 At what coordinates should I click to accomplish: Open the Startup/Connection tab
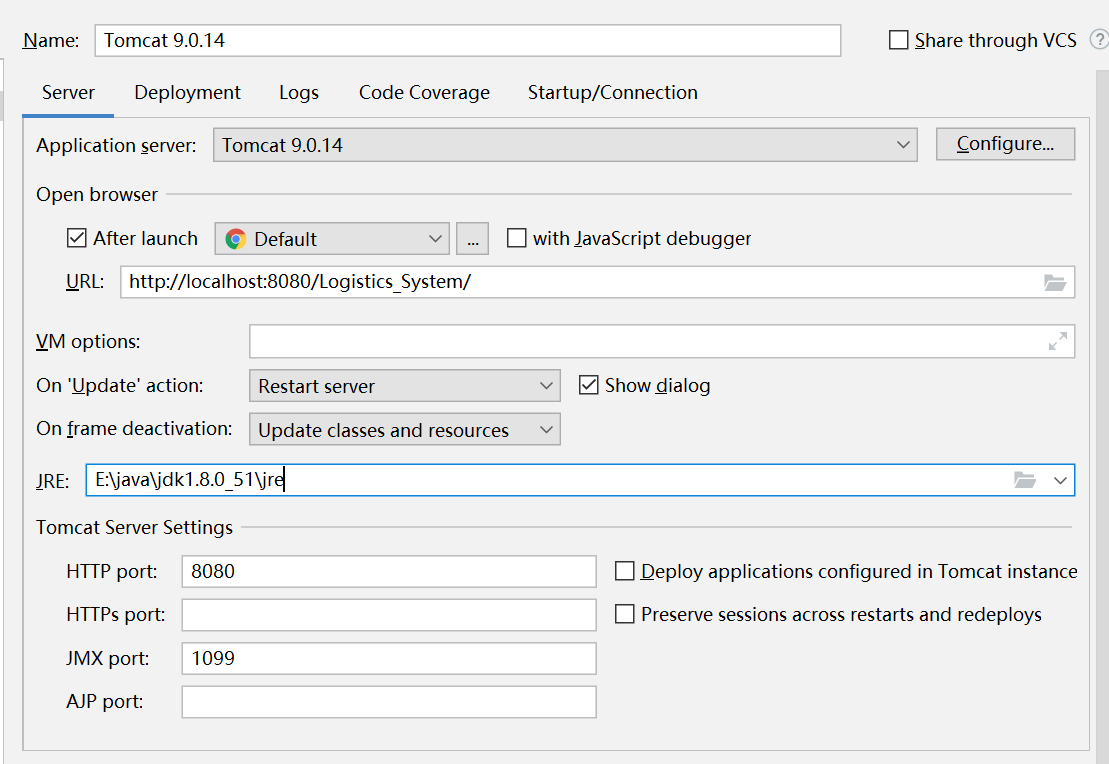(612, 93)
